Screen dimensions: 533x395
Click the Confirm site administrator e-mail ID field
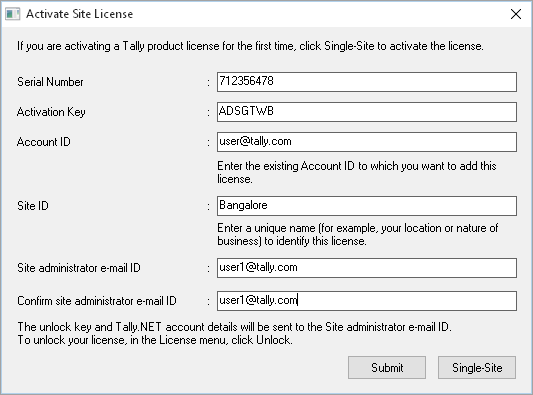click(367, 301)
